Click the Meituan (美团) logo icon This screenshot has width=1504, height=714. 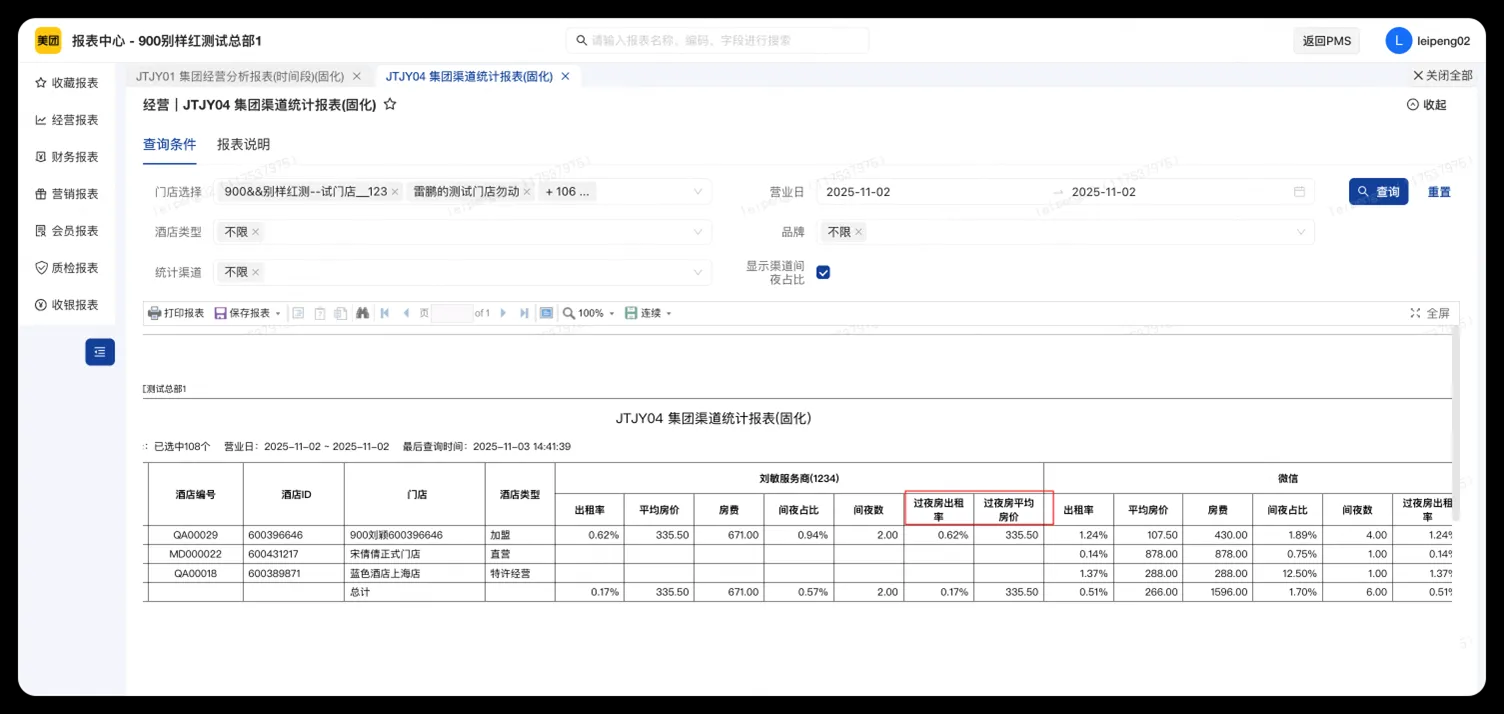click(47, 40)
